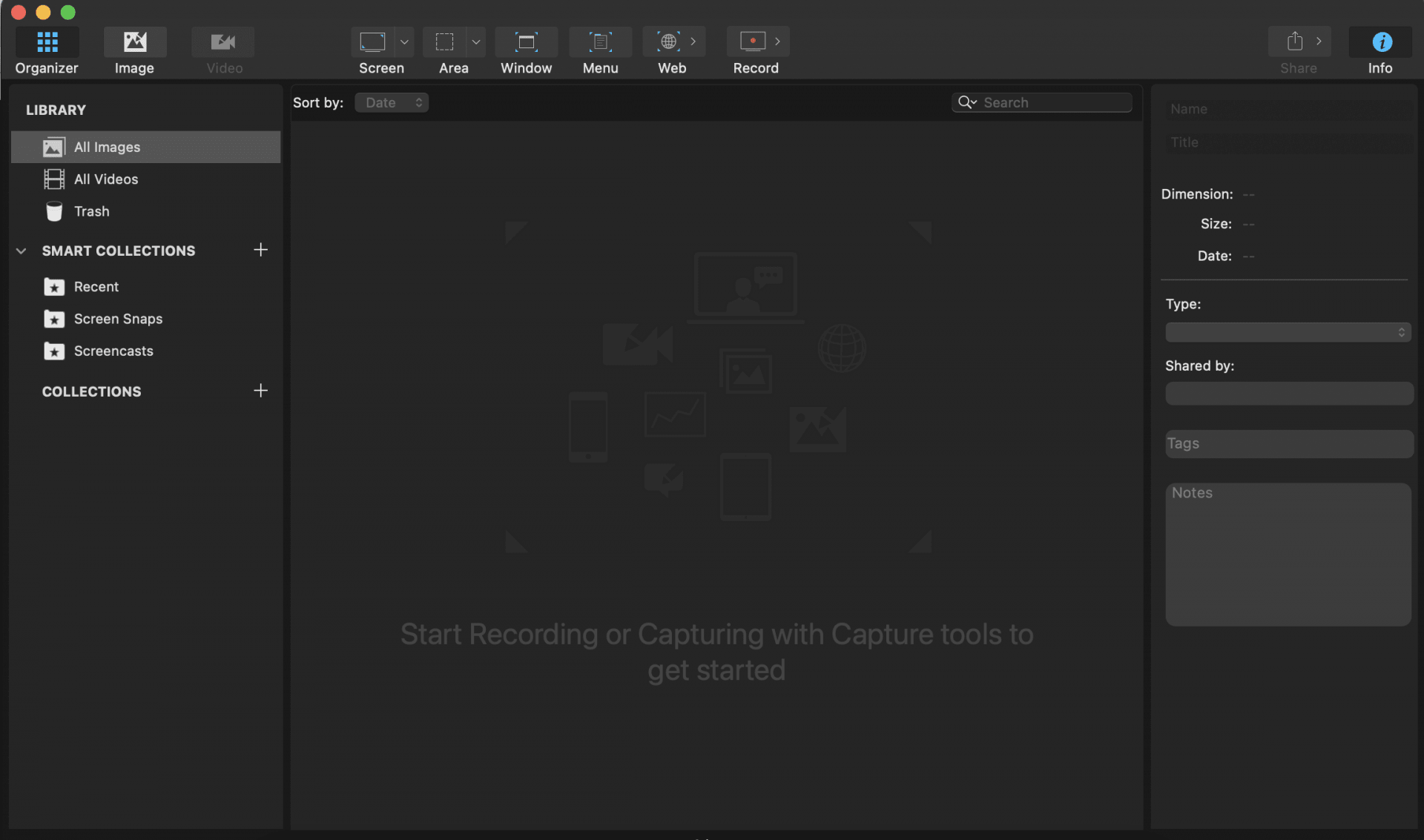Capture full Screen with Screen tool
The height and width of the screenshot is (840, 1424).
(372, 42)
